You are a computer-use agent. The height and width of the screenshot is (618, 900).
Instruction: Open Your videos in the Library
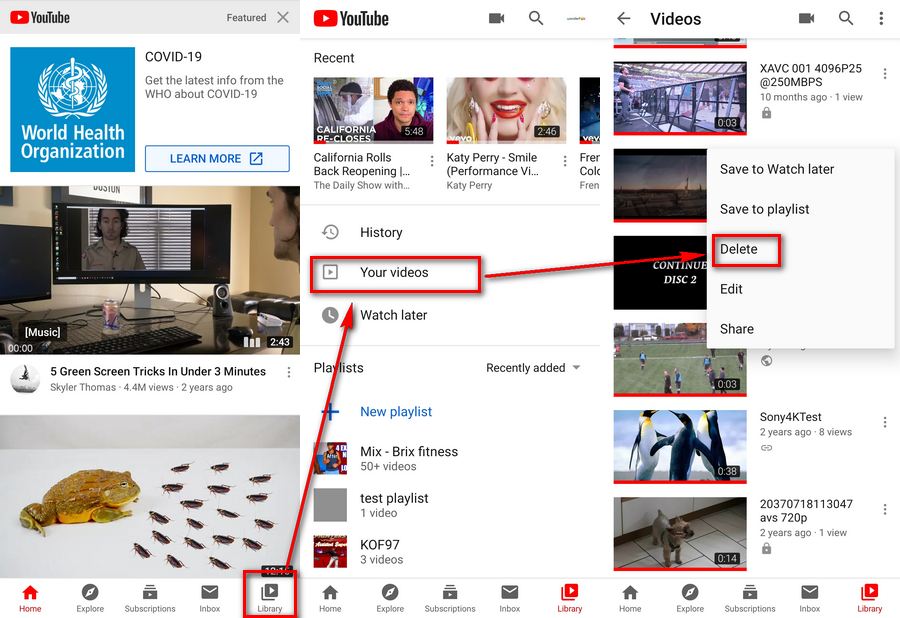[x=396, y=273]
